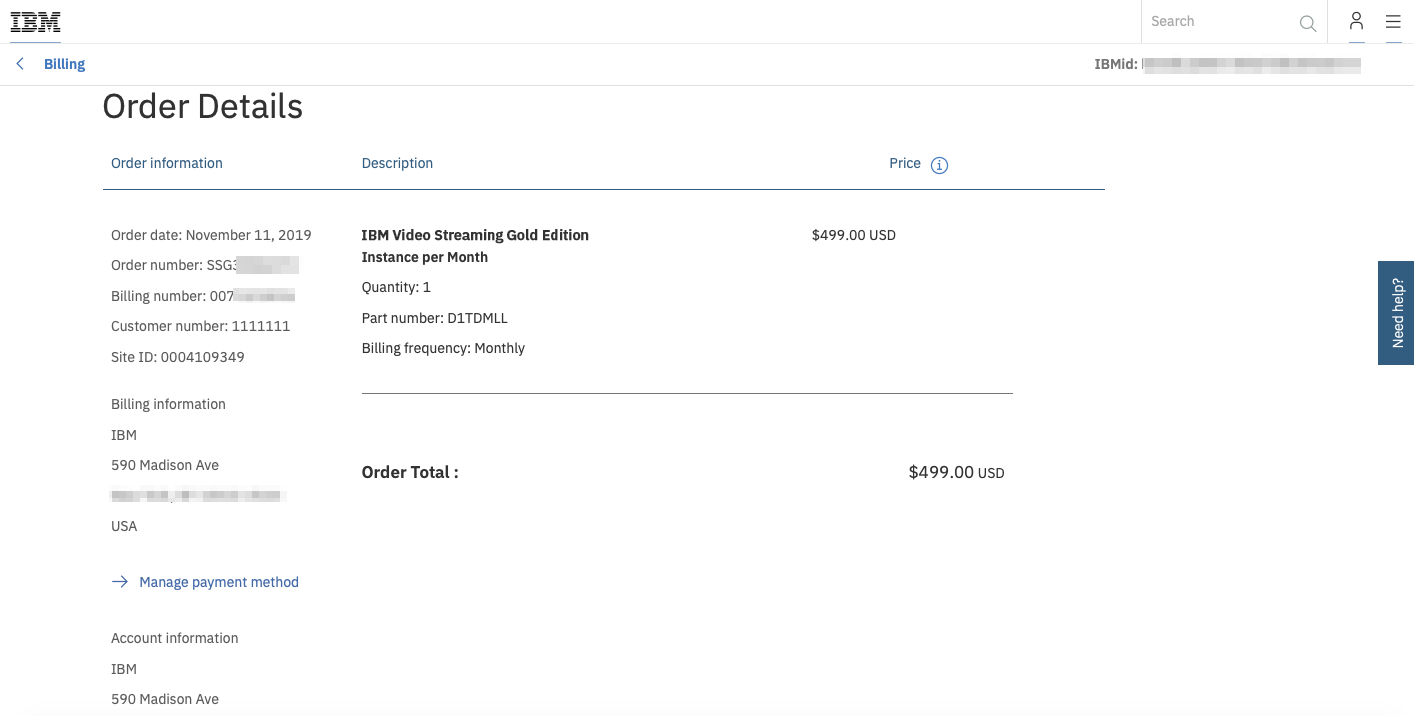Image resolution: width=1414 pixels, height=716 pixels.
Task: Click Billing frequency: Monthly
Action: [443, 348]
